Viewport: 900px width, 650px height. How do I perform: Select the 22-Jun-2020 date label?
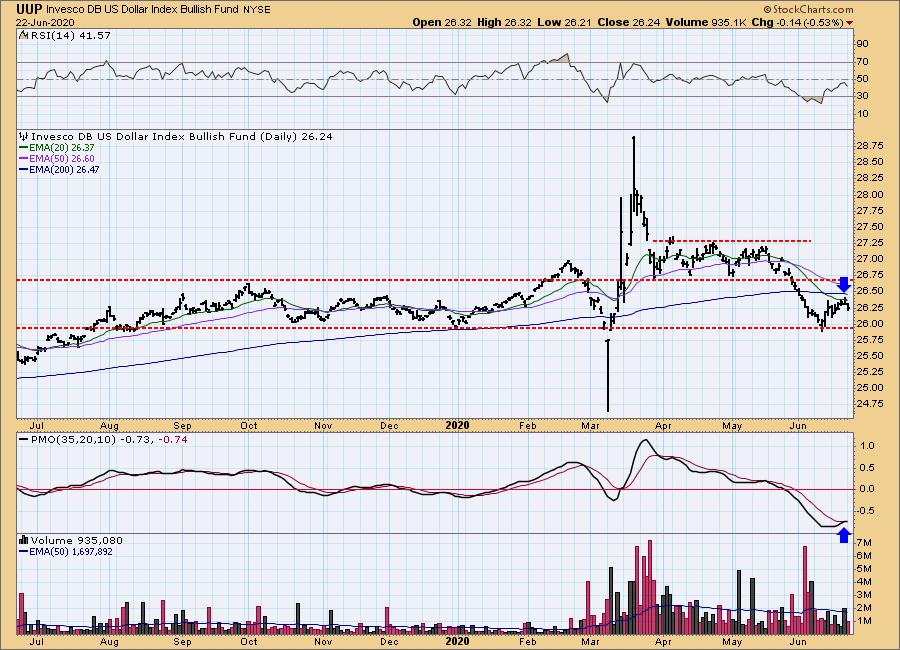(45, 22)
